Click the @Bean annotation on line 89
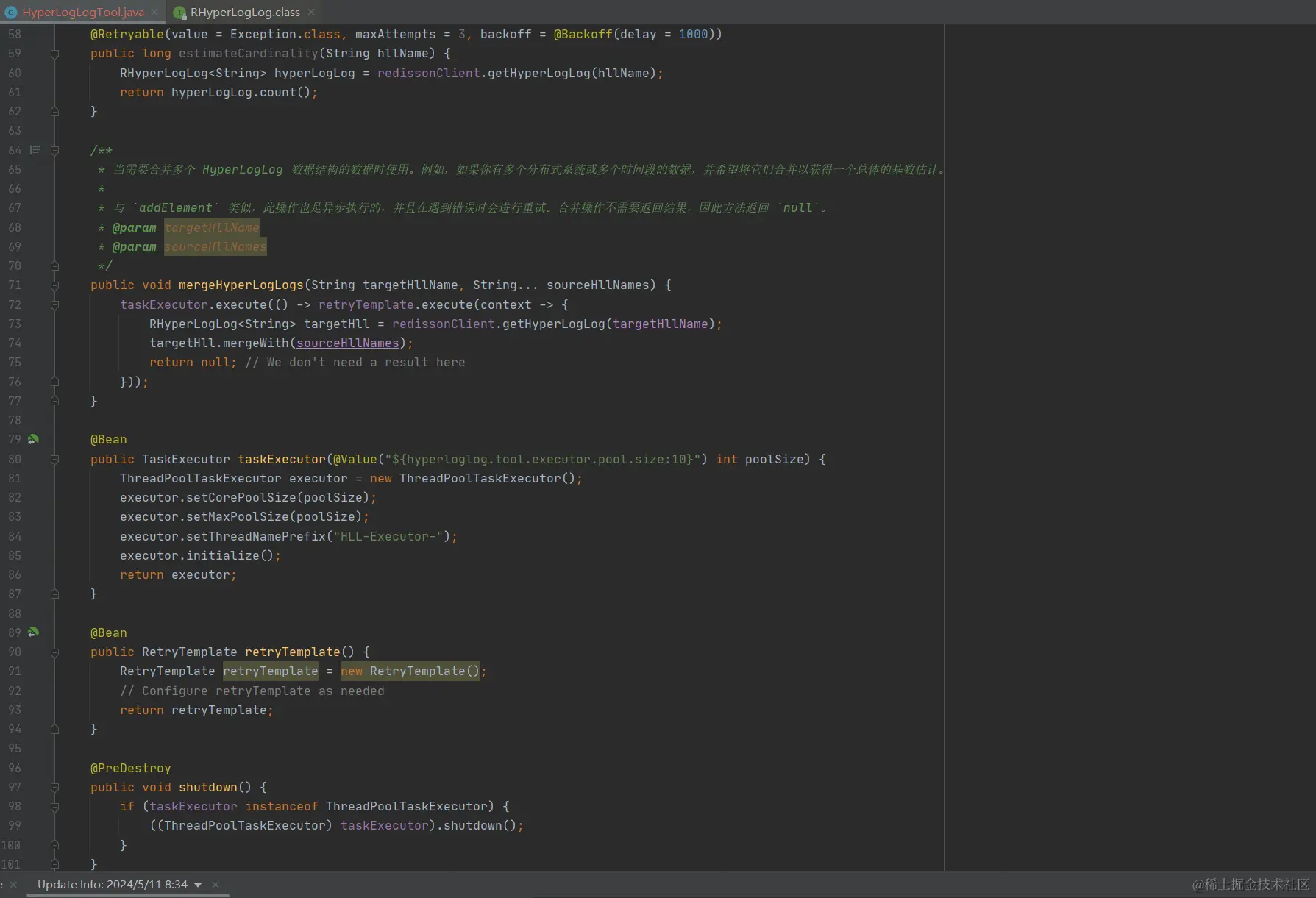 [x=108, y=632]
